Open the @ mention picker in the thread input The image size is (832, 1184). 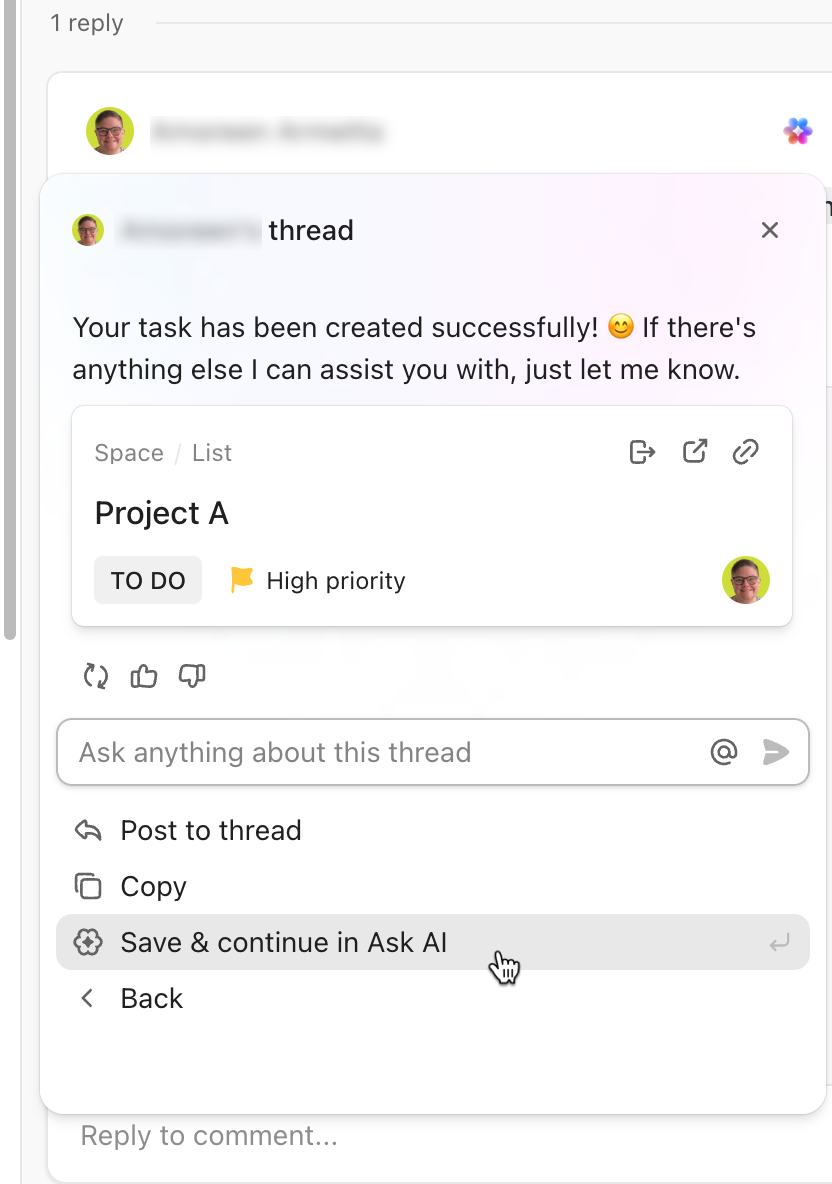pyautogui.click(x=723, y=751)
